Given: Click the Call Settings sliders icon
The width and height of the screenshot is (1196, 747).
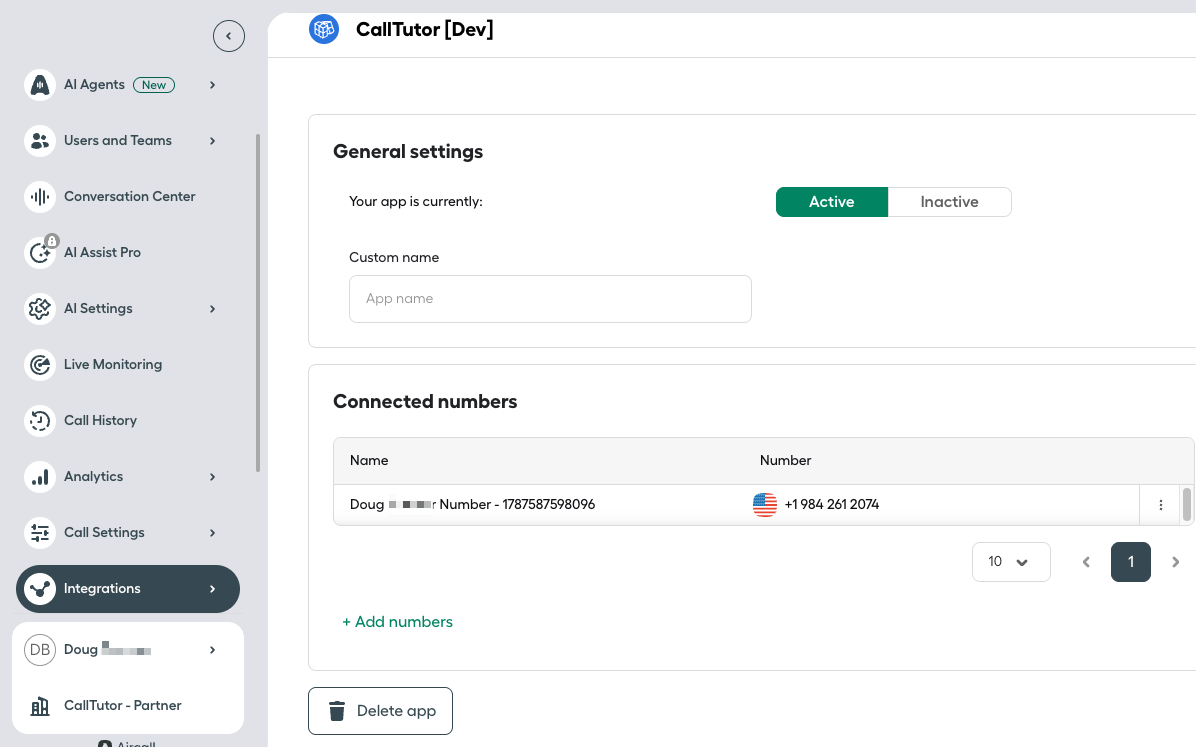Looking at the screenshot, I should click(40, 533).
